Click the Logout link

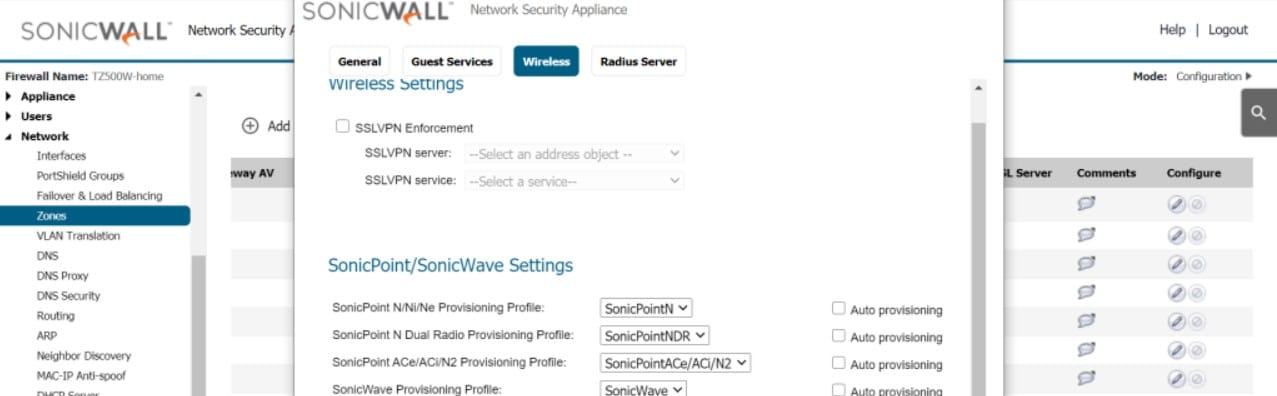pos(1228,30)
